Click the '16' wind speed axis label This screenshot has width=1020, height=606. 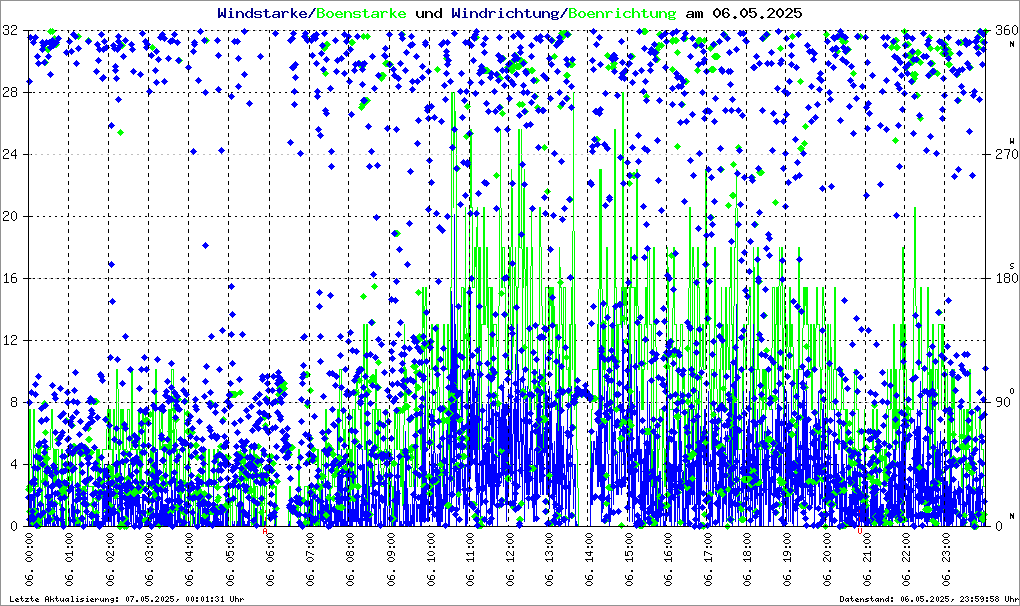pyautogui.click(x=10, y=278)
